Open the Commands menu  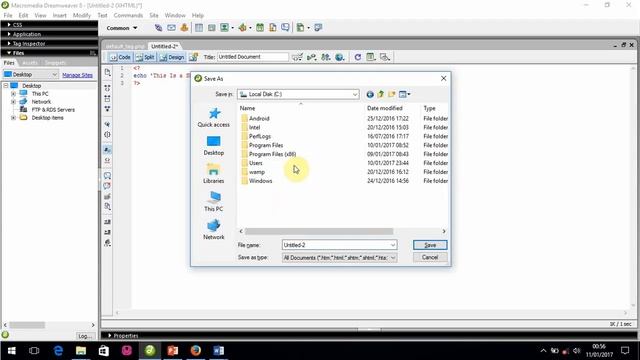[x=128, y=15]
